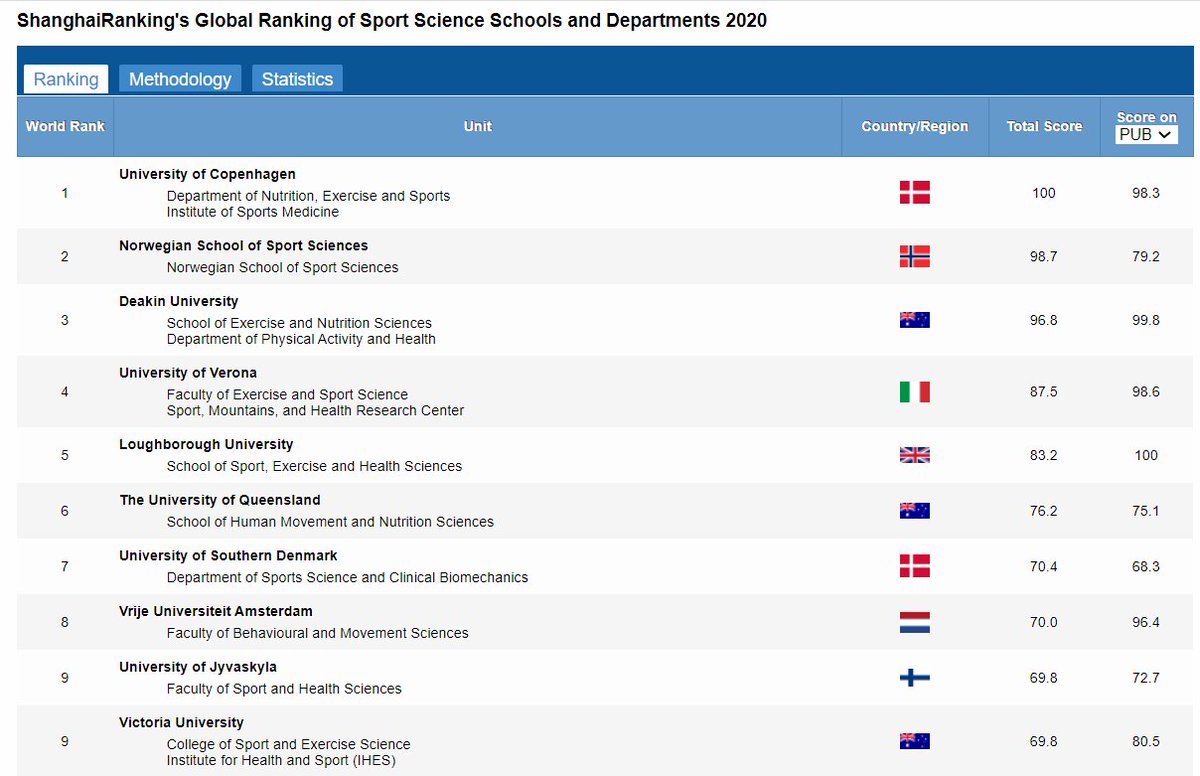Open Victoria University link

point(181,723)
